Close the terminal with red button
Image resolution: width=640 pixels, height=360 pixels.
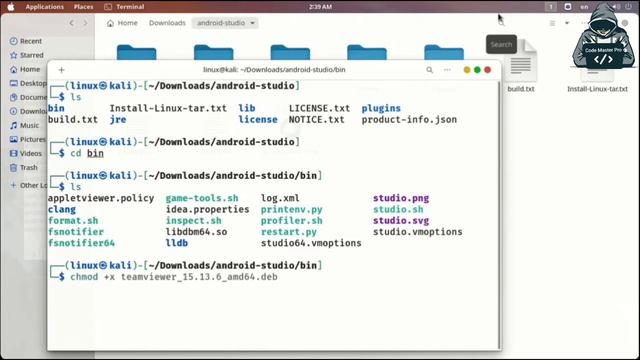[x=487, y=70]
